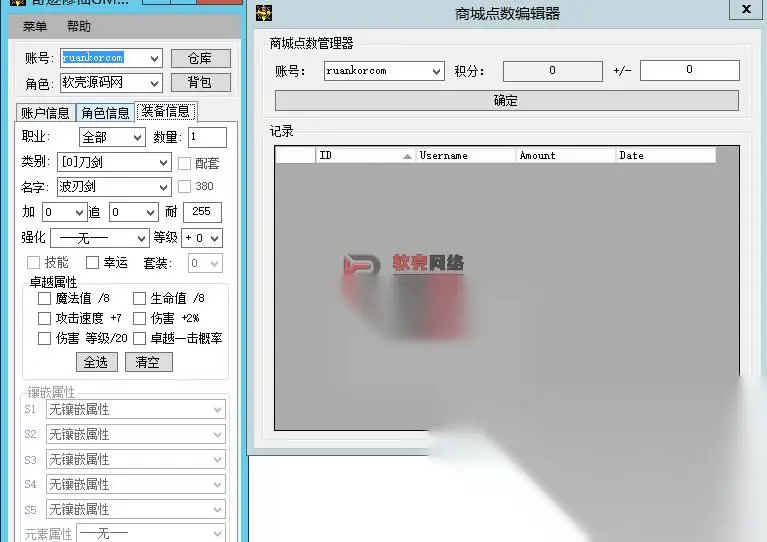
Task: Expand the 名字 dropdown
Action: click(164, 187)
